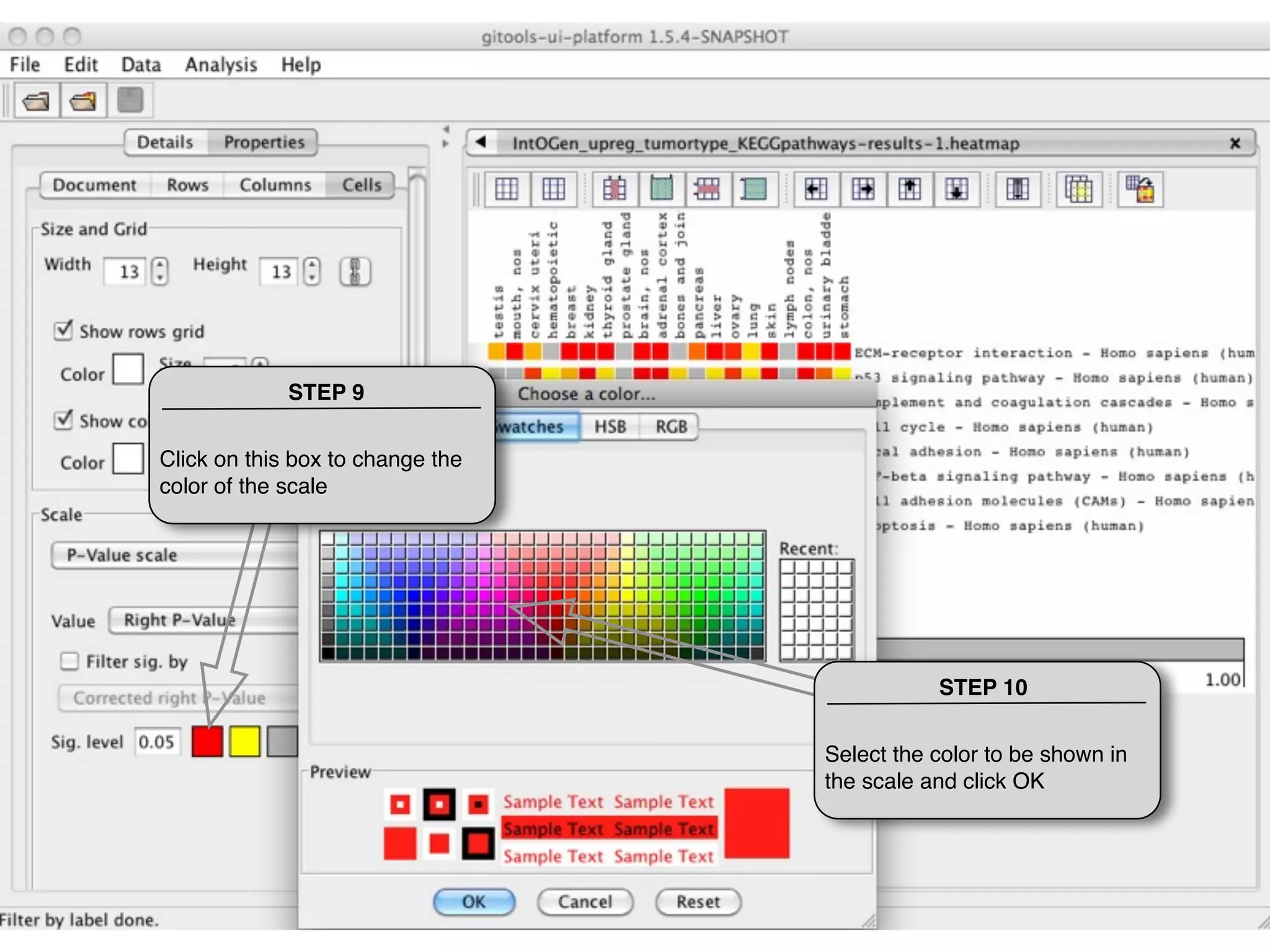Screen dimensions: 1270x952
Task: Click OK in the color chooser
Action: tap(474, 902)
